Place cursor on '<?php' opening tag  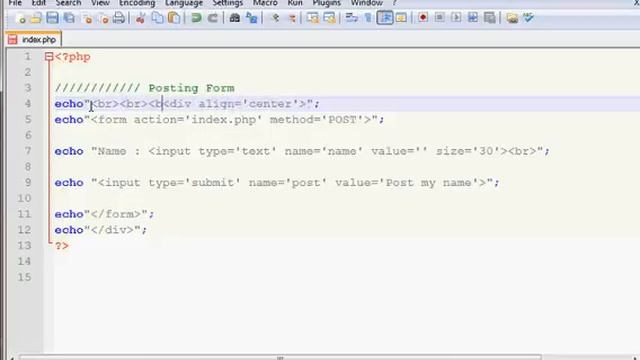click(x=73, y=57)
